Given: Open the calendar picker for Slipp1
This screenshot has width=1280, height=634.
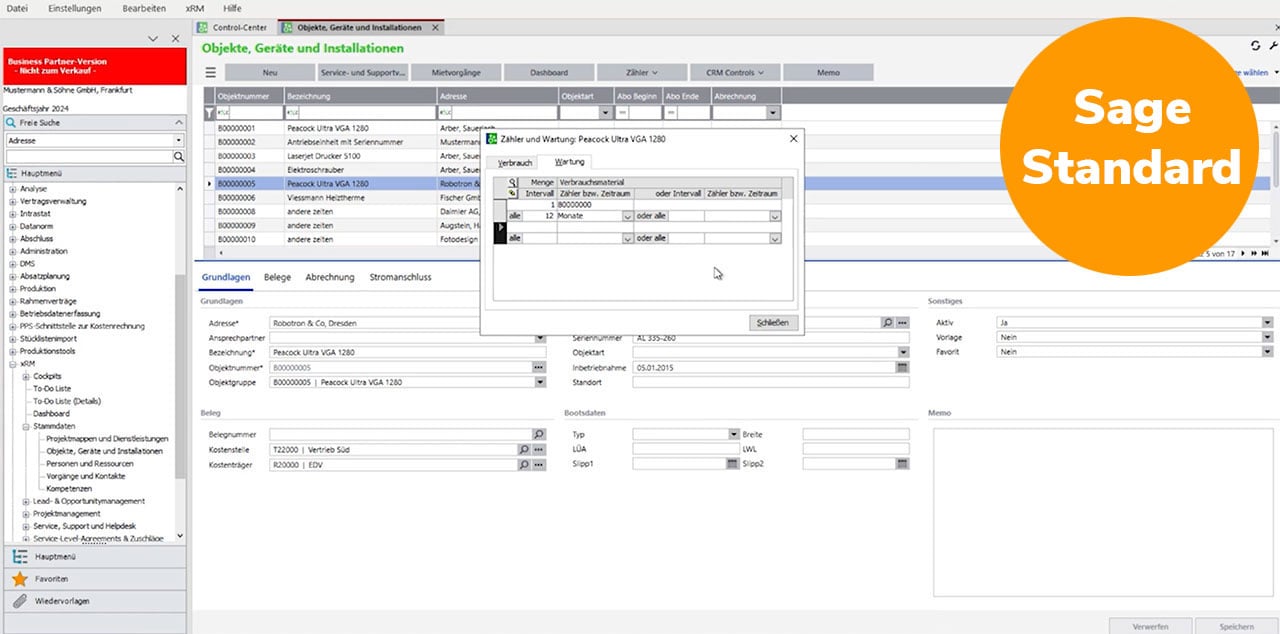Looking at the screenshot, I should pos(733,464).
